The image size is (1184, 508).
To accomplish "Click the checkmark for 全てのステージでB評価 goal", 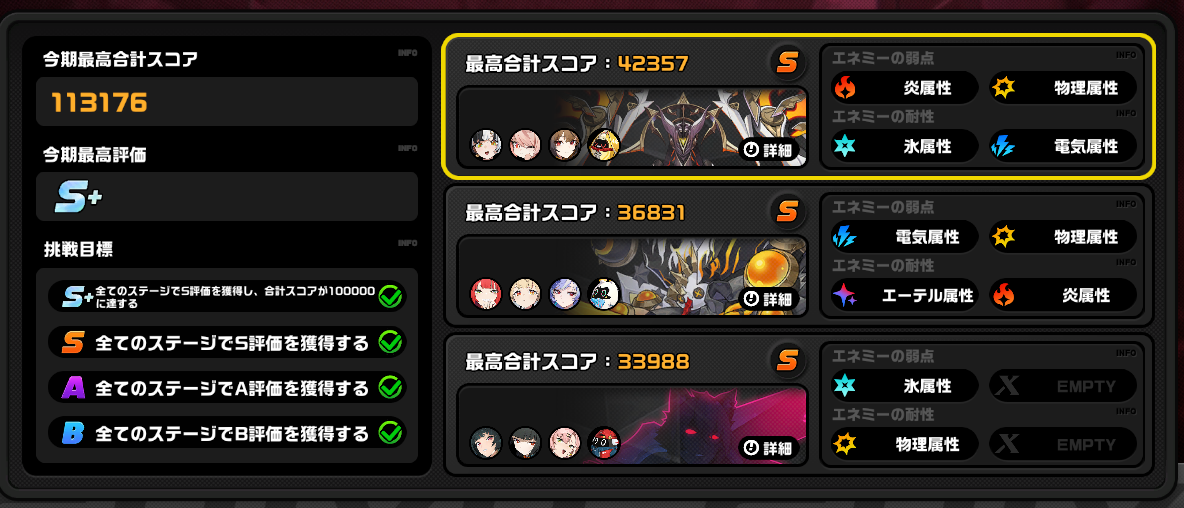I will 390,433.
